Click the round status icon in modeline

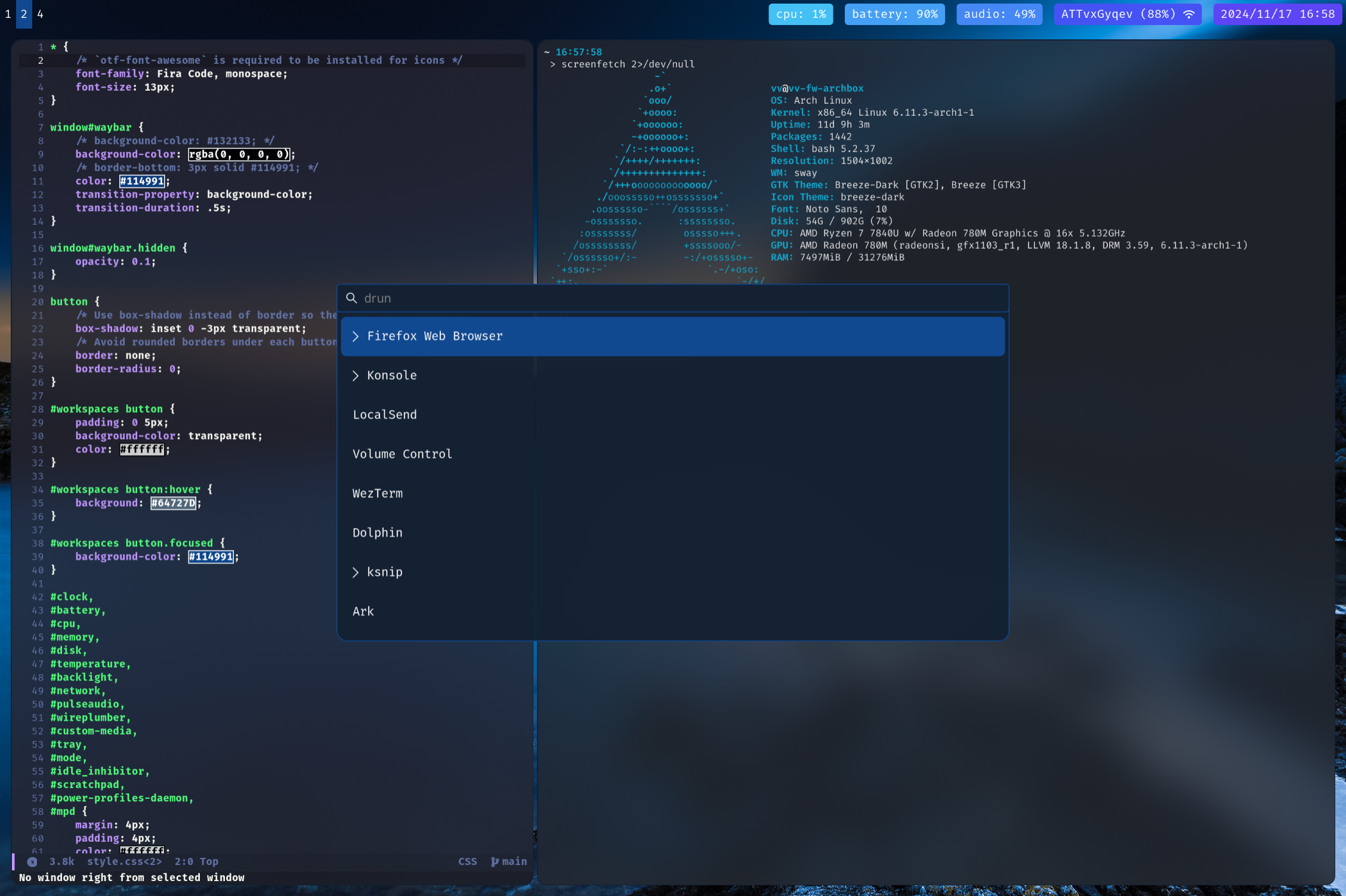pos(32,862)
